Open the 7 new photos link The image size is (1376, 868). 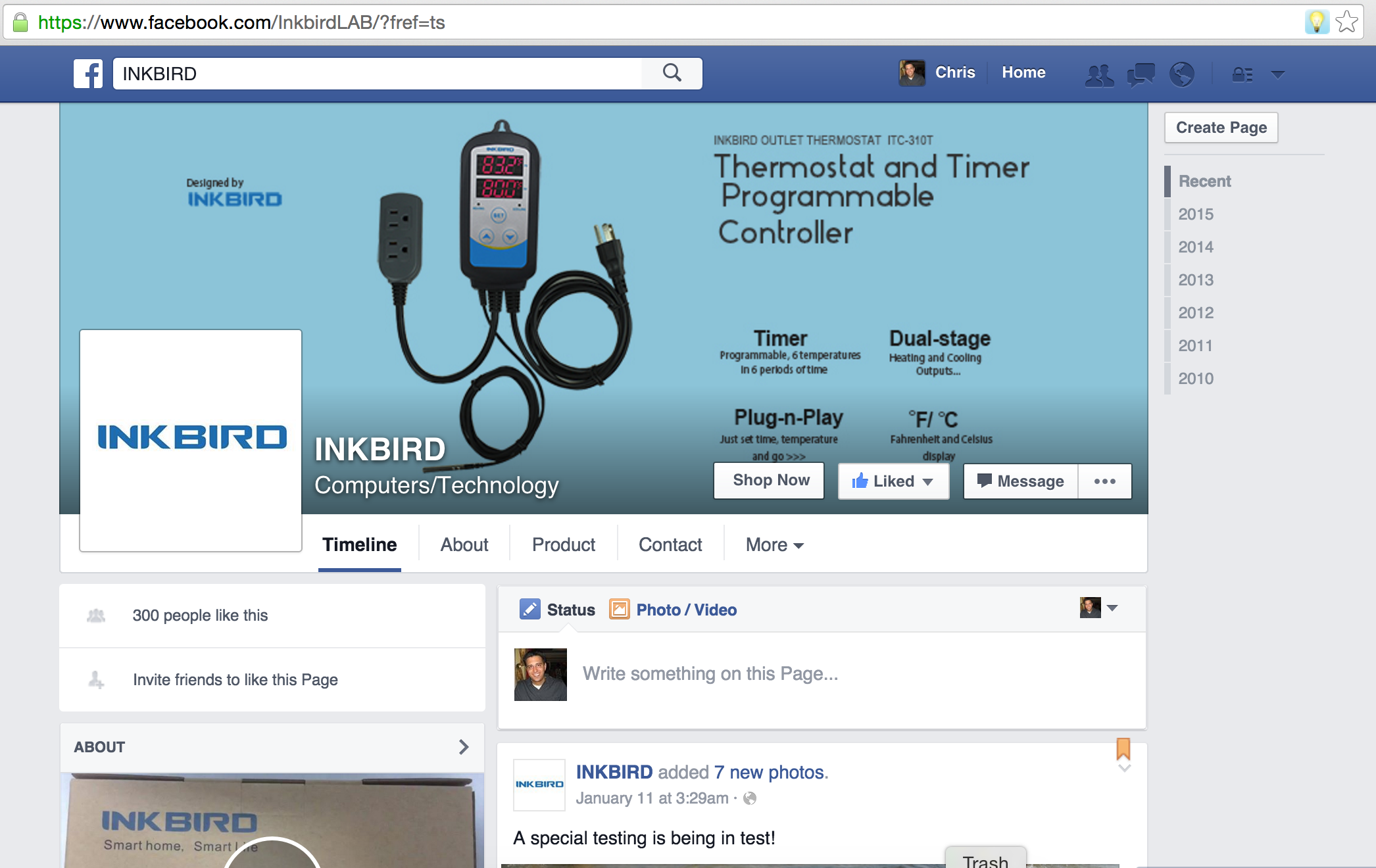[x=769, y=772]
